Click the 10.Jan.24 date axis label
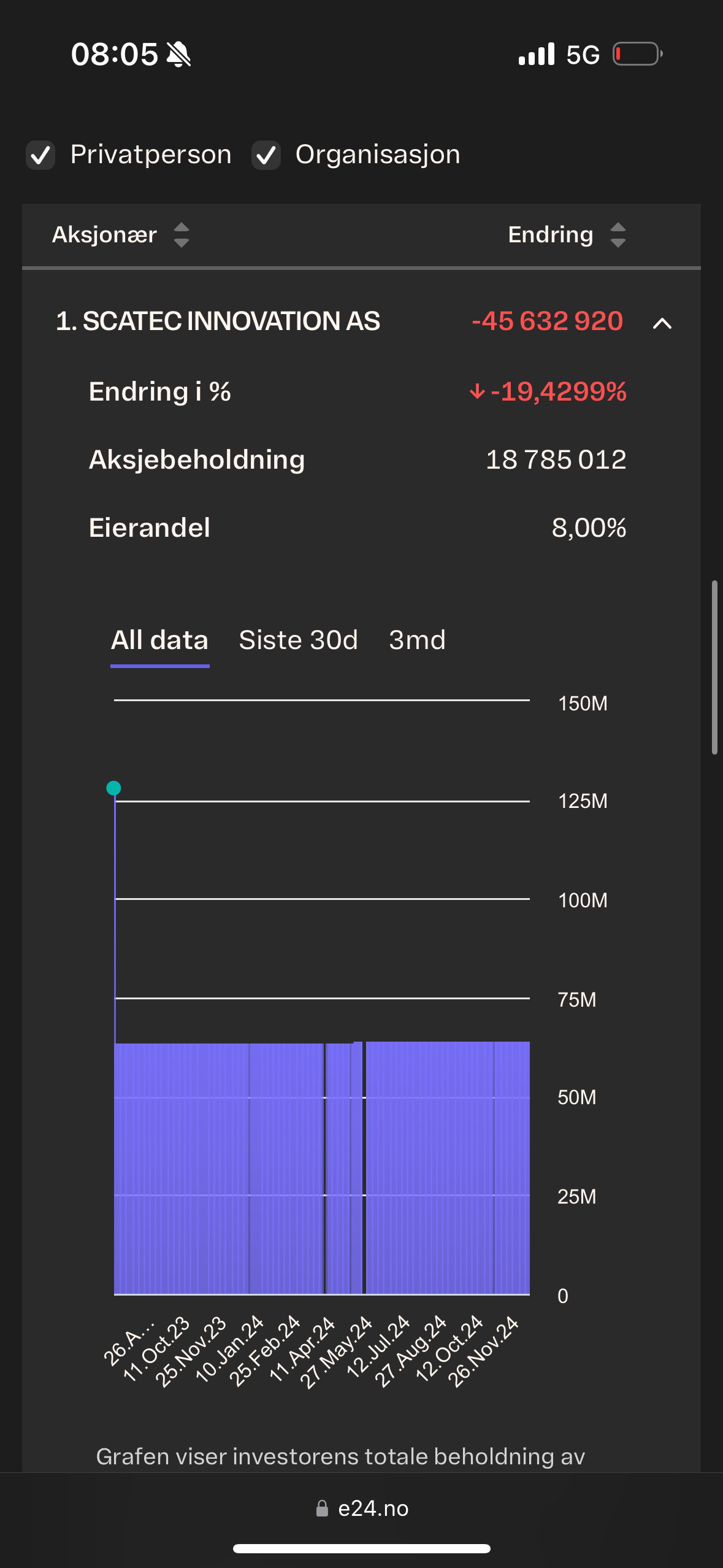Image resolution: width=723 pixels, height=1568 pixels. [x=229, y=1349]
